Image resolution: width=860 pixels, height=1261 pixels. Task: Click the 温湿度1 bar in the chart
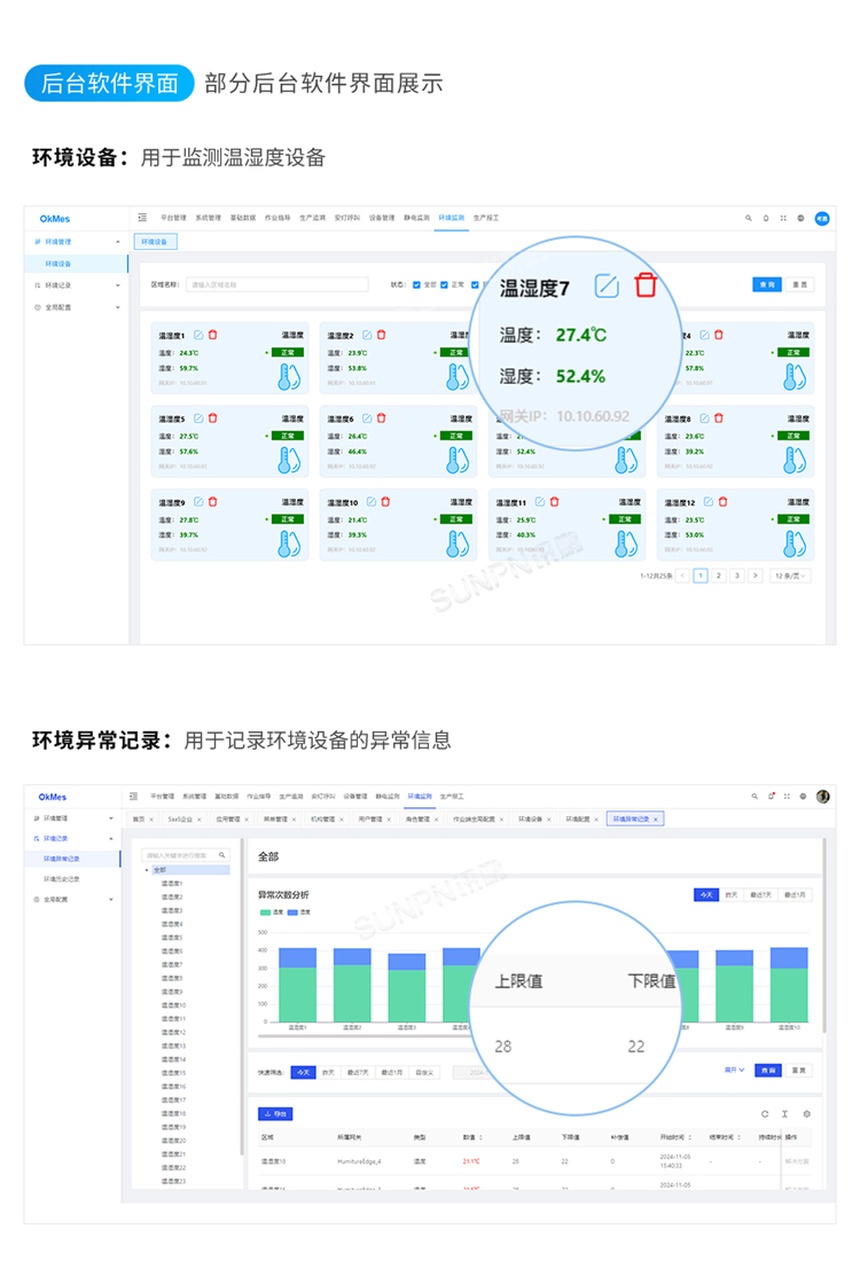point(298,984)
